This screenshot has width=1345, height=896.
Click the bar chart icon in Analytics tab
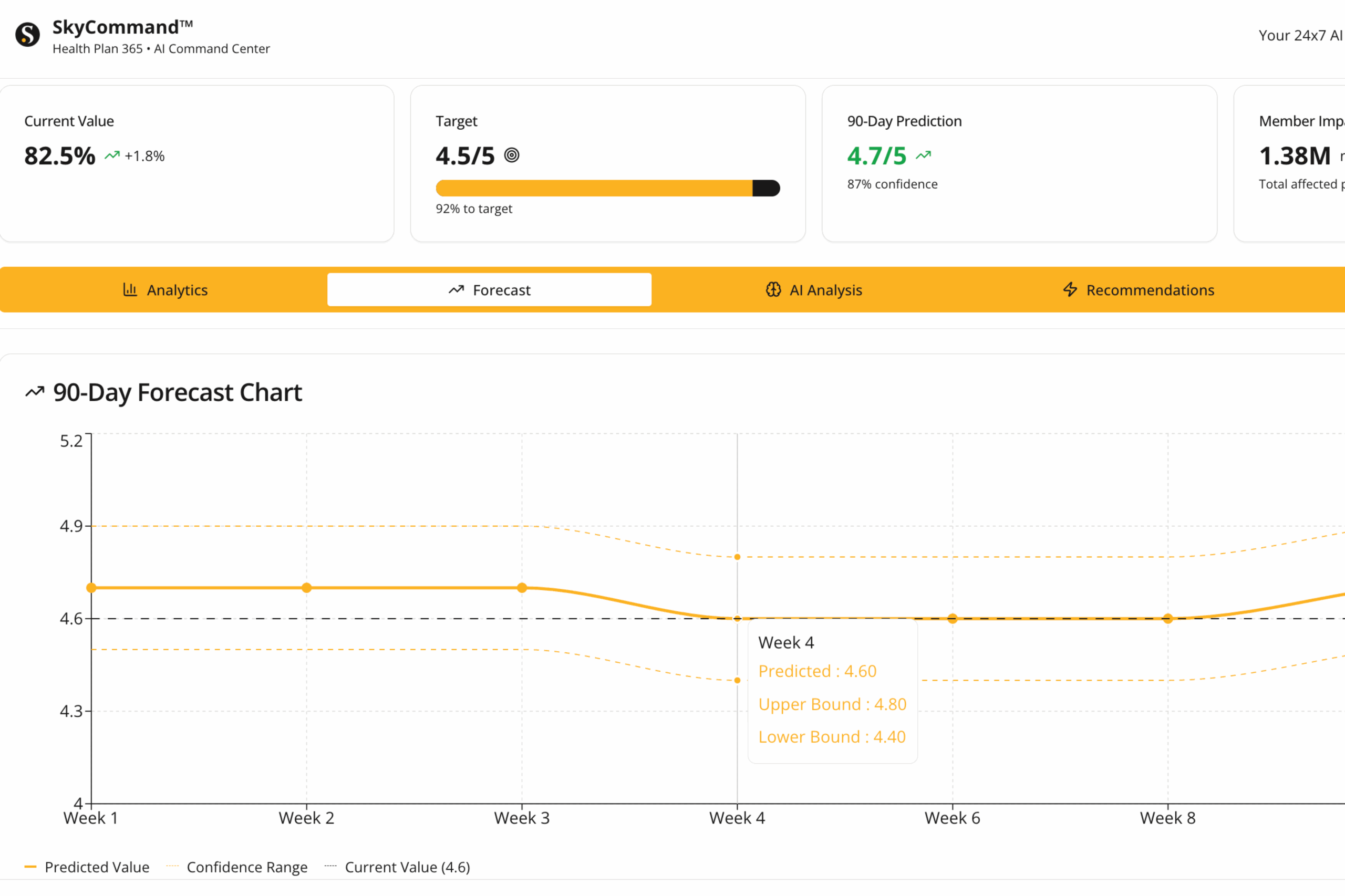pyautogui.click(x=130, y=290)
